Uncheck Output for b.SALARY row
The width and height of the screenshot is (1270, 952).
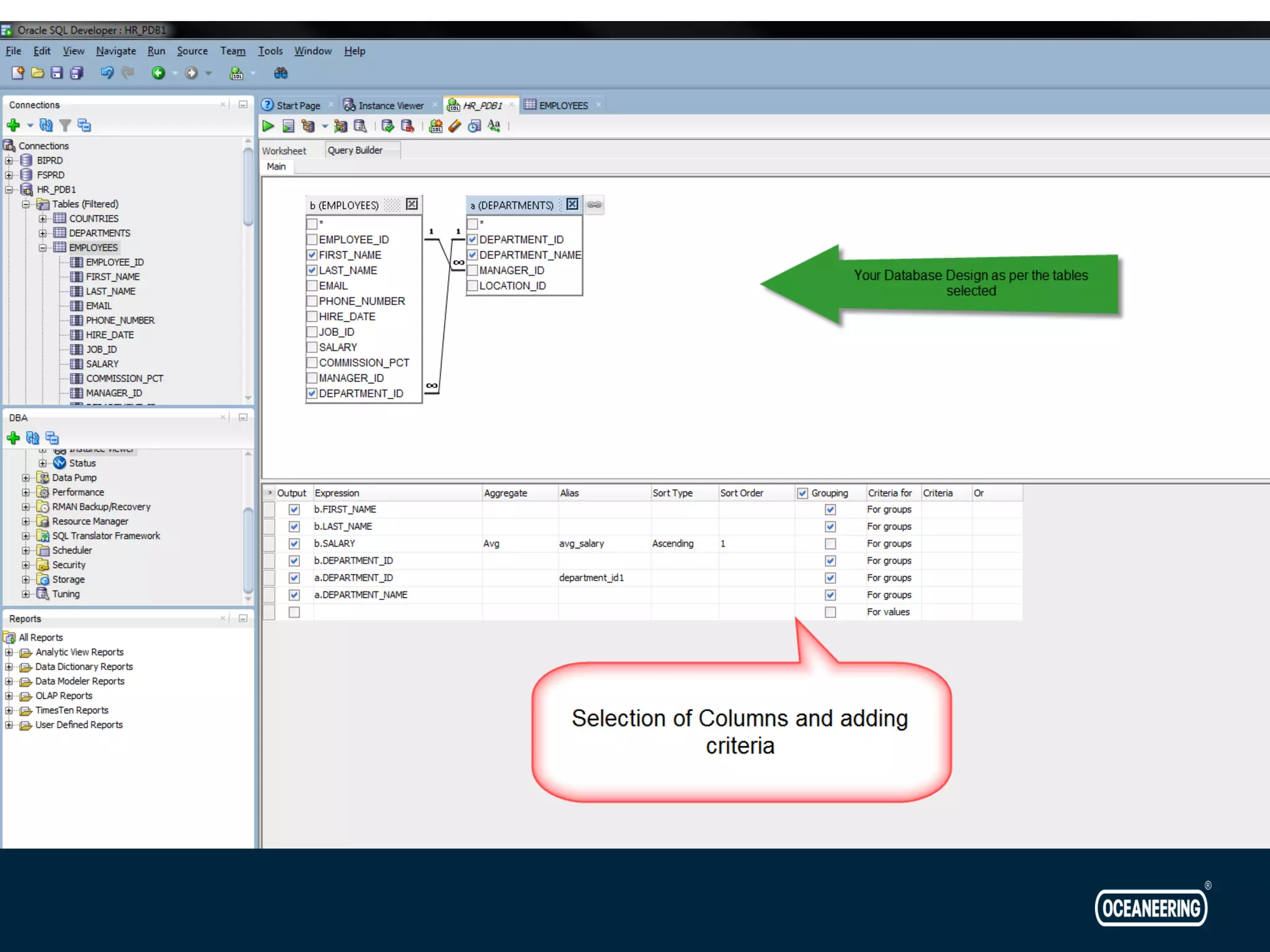coord(295,544)
